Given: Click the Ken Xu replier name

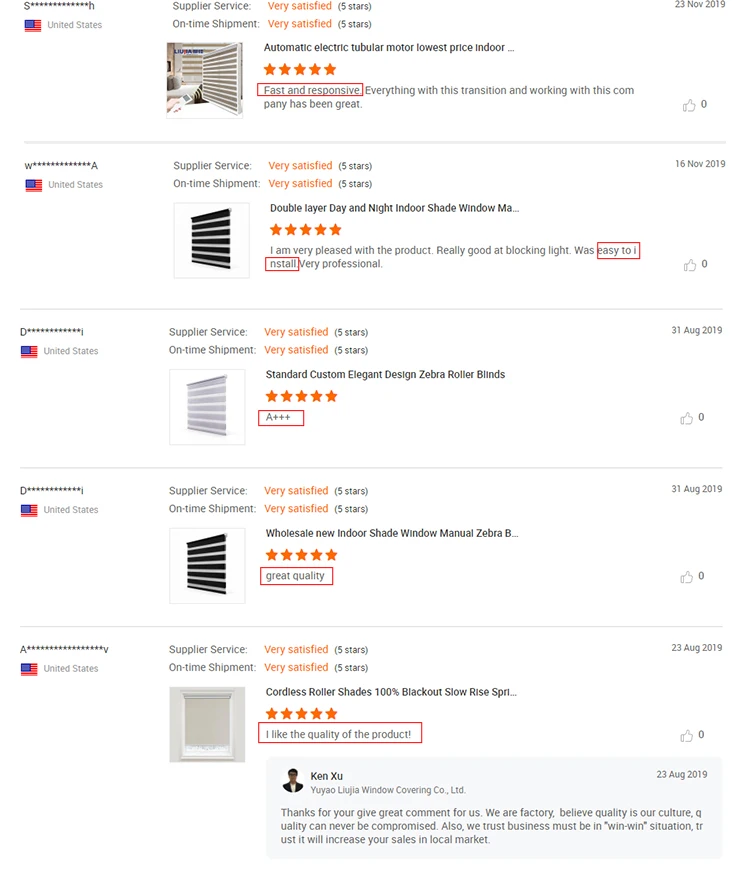Looking at the screenshot, I should tap(327, 776).
